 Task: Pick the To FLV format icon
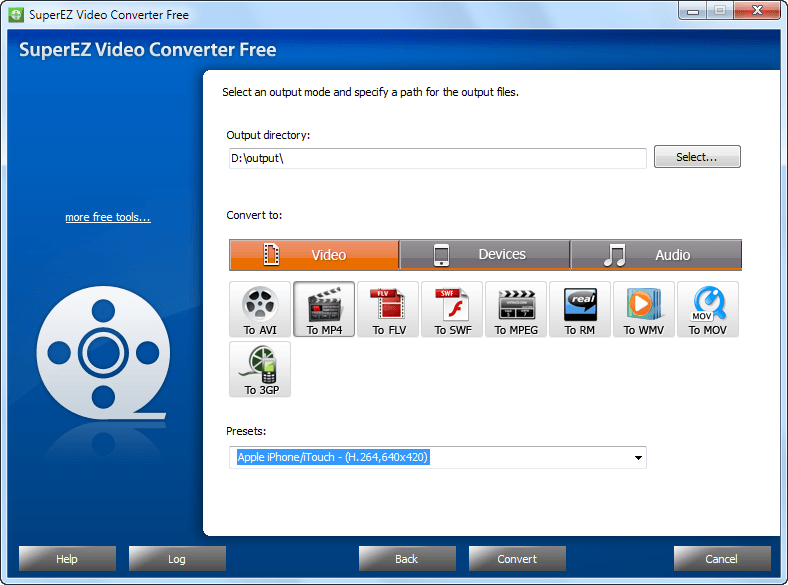coord(388,309)
